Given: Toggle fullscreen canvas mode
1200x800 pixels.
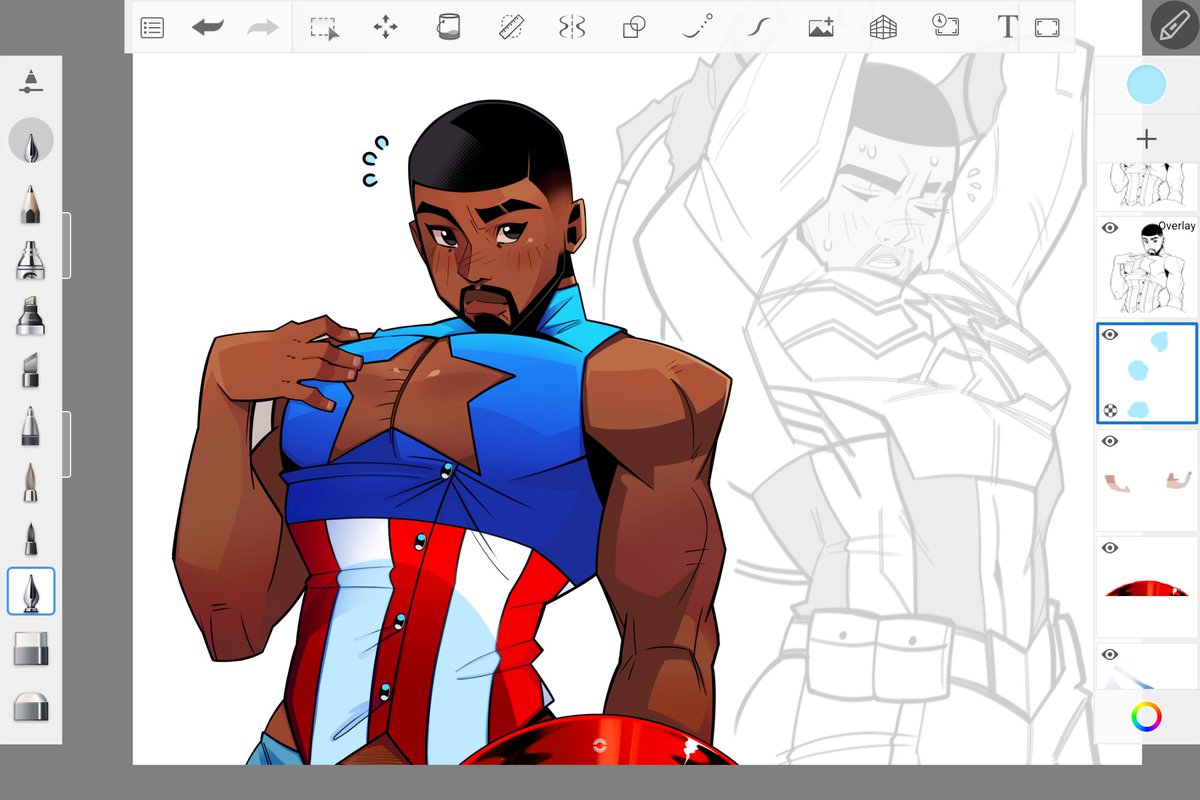Looking at the screenshot, I should 1046,28.
